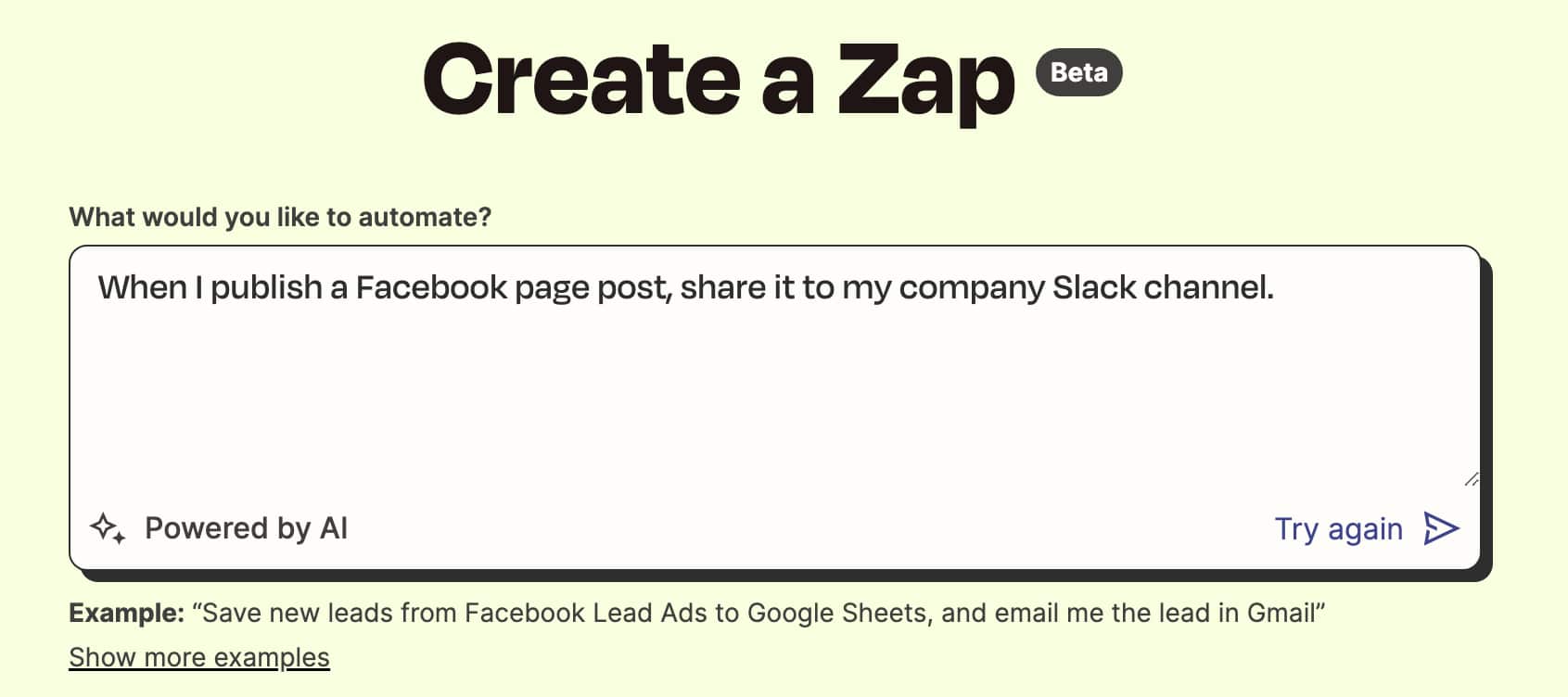Click the word company in the prompt
The width and height of the screenshot is (1568, 697).
[971, 288]
